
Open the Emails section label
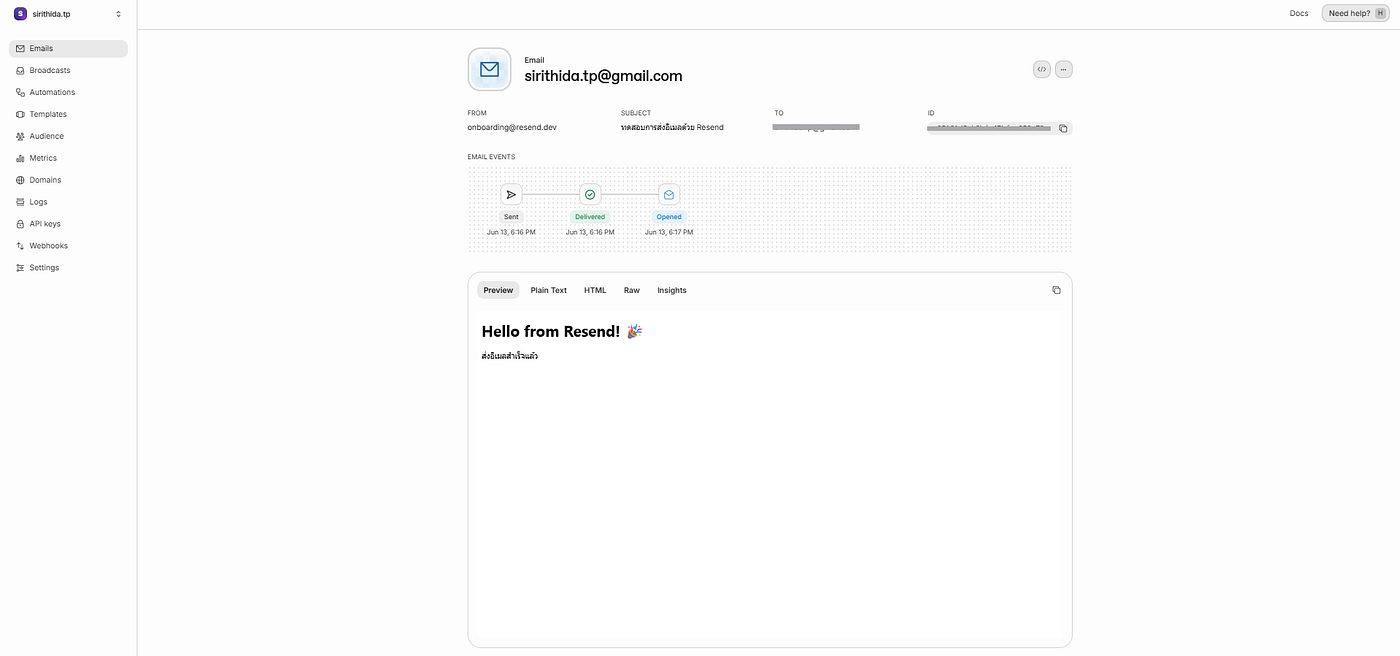point(41,48)
